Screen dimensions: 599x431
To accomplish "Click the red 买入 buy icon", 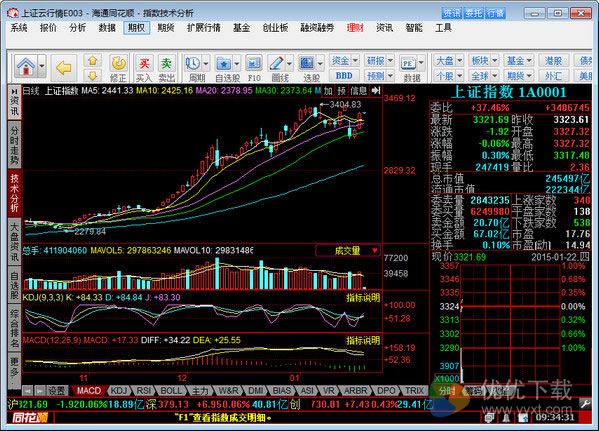I will [x=144, y=63].
